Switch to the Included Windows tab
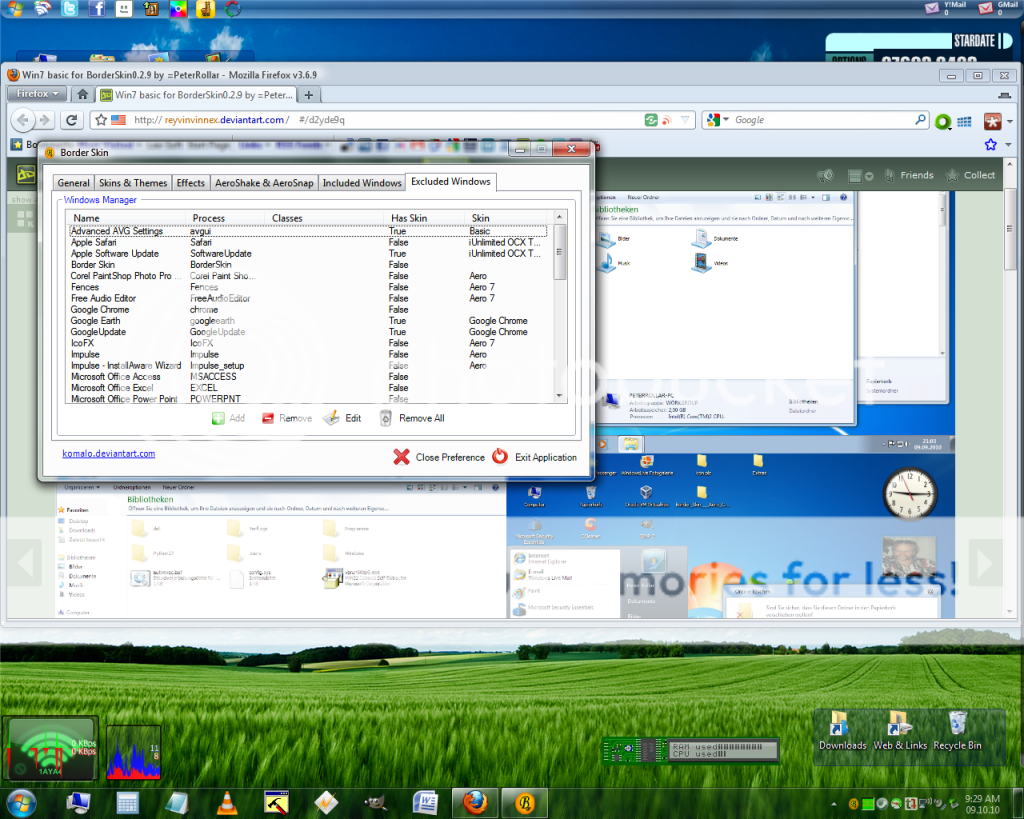 pyautogui.click(x=361, y=183)
